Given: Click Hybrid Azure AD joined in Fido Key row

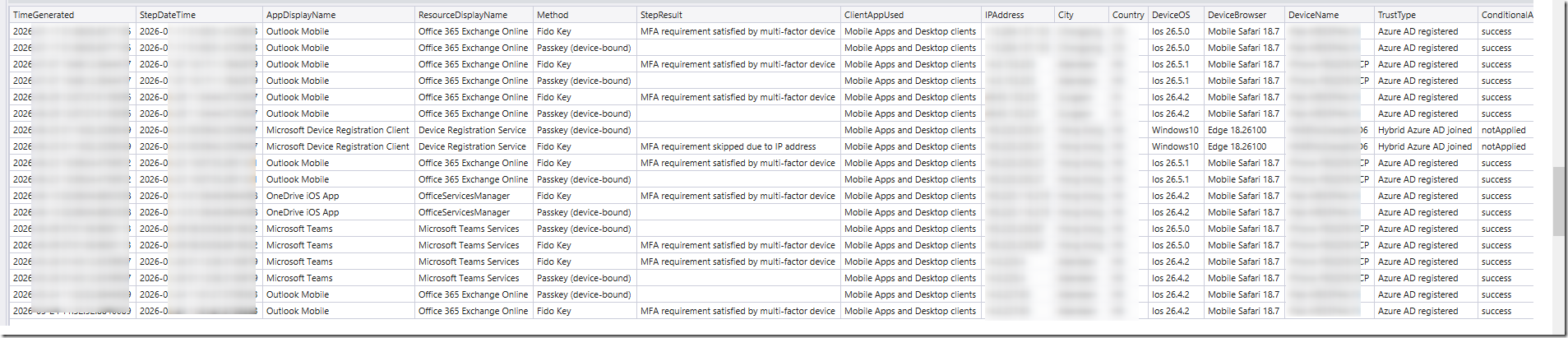Looking at the screenshot, I should (1424, 146).
